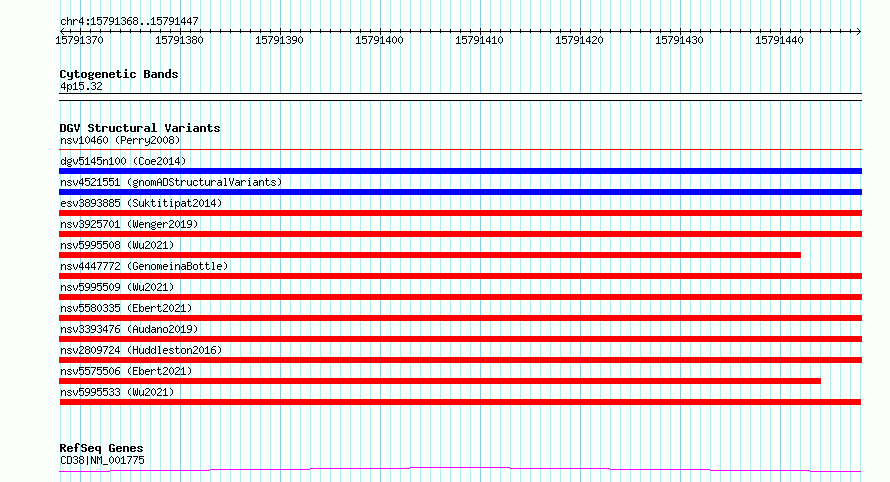Open the DGV Structural Variants track title
The width and height of the screenshot is (890, 482).
point(140,128)
